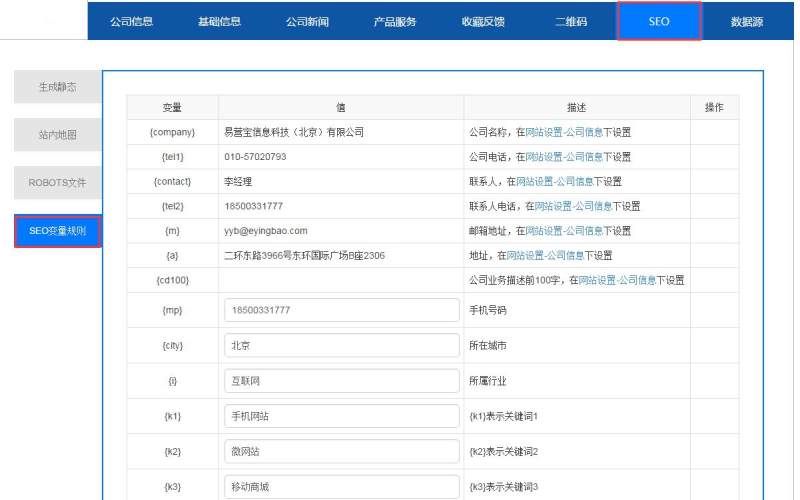Screen dimensions: 800x500
Task: Click the 生成静态 sidebar button
Action: 57,87
